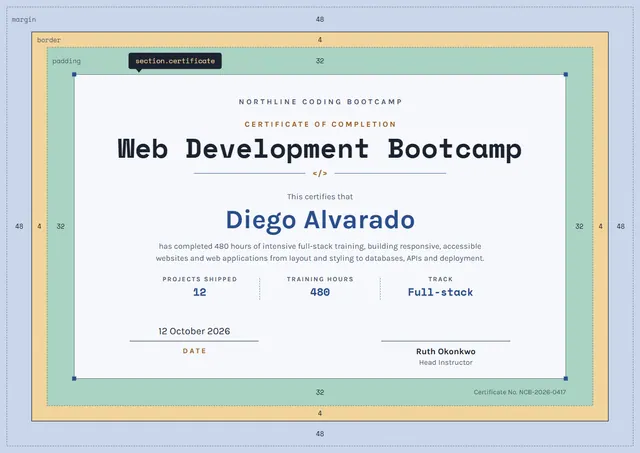Viewport: 640px width, 453px height.
Task: Click the top padding value 32
Action: tap(320, 61)
